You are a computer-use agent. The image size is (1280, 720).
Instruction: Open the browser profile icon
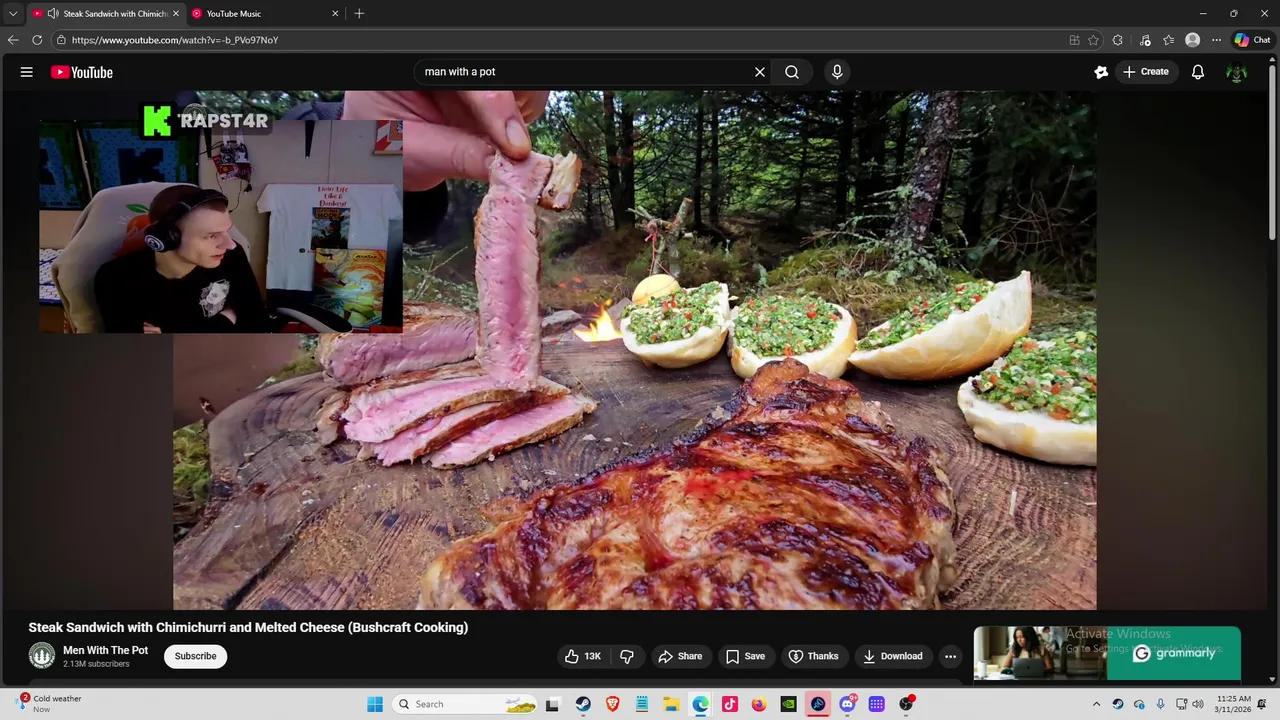[x=1192, y=40]
